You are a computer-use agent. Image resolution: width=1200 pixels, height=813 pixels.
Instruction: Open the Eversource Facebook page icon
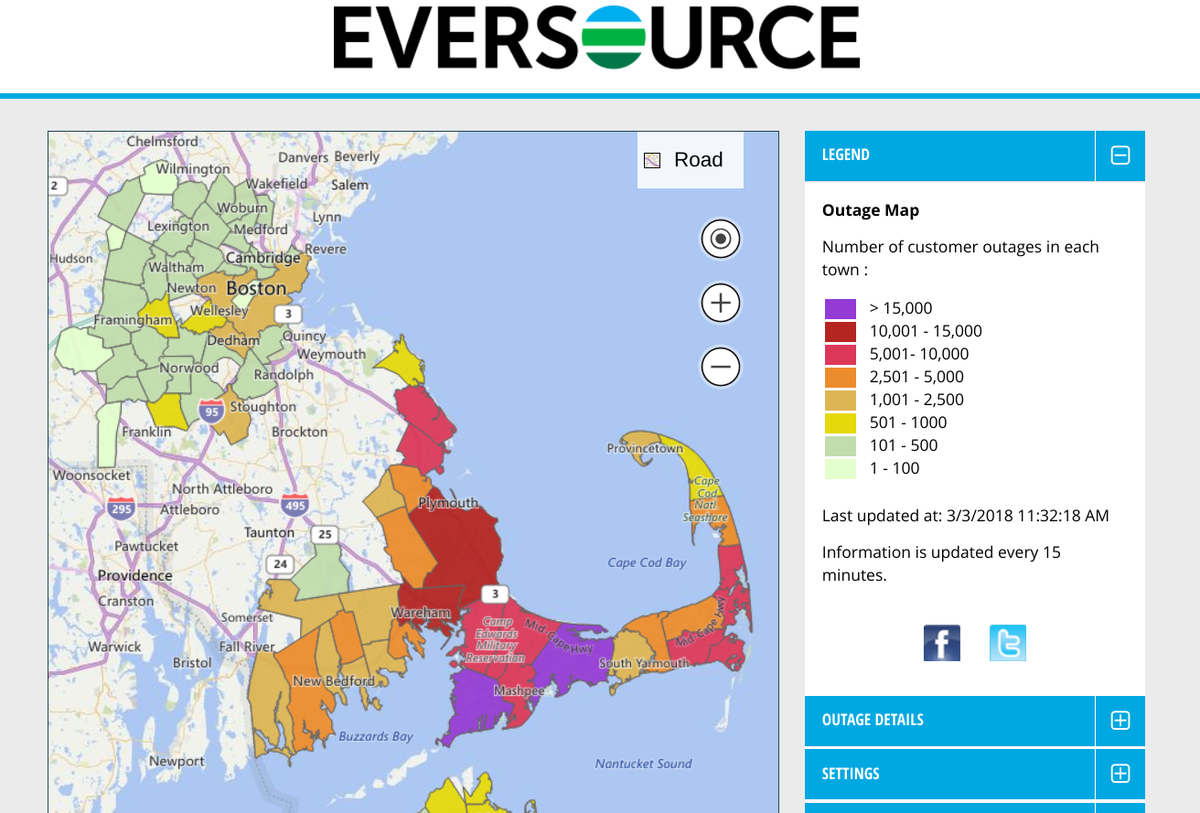pos(941,643)
